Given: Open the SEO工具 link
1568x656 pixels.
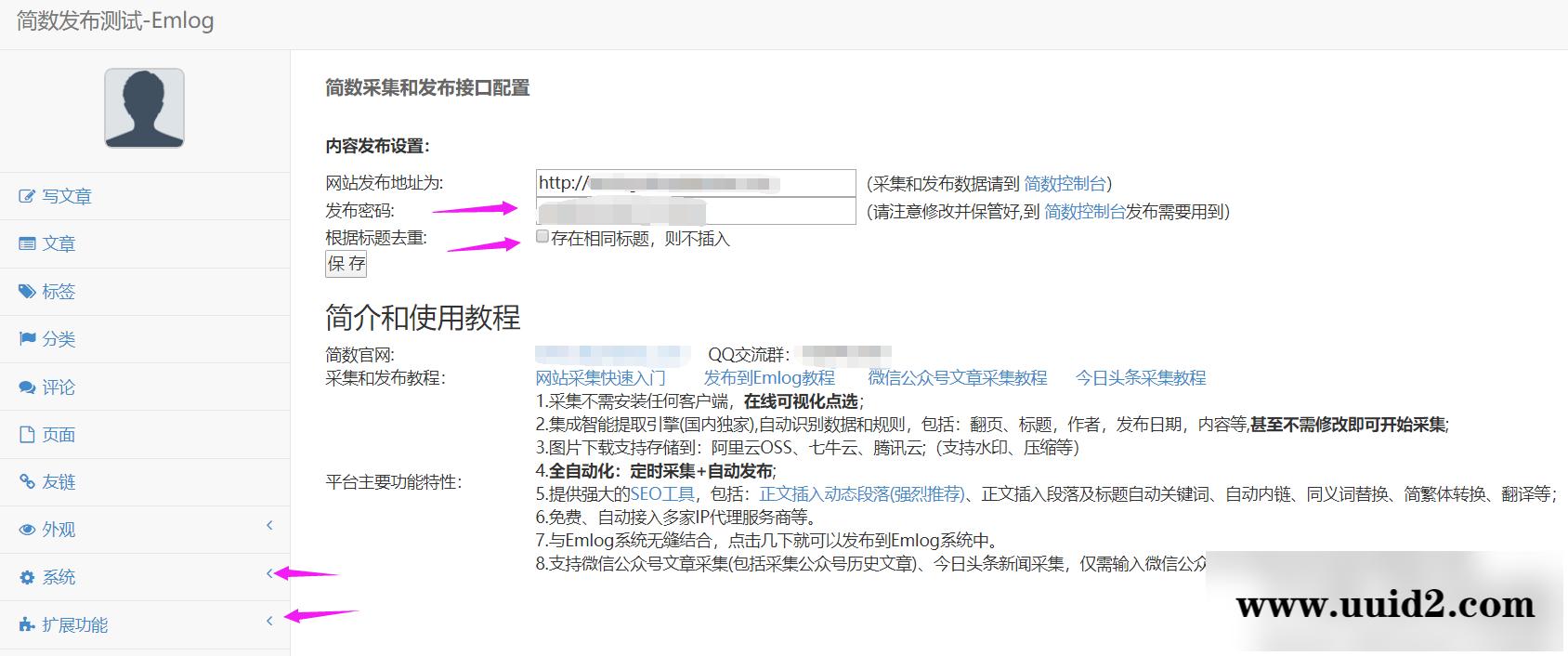Looking at the screenshot, I should coord(662,494).
